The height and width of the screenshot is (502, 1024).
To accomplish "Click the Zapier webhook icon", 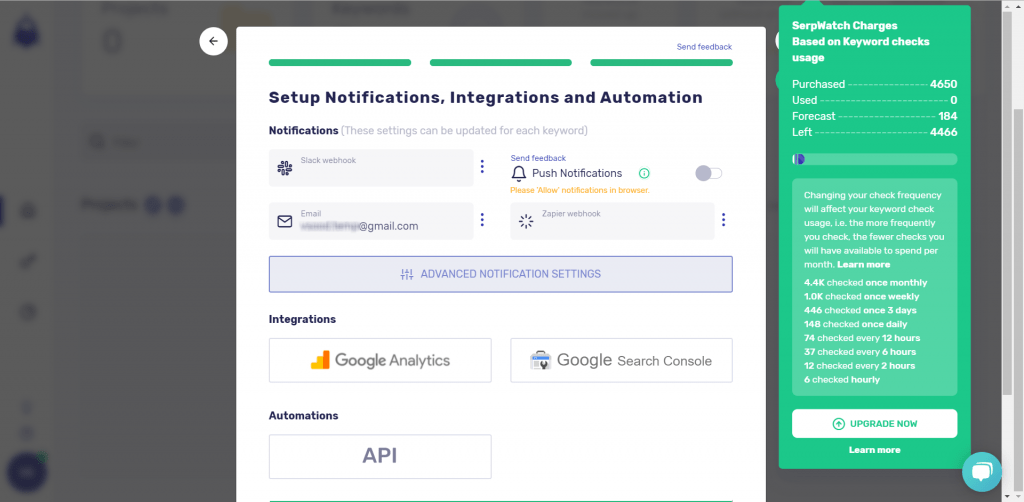I will tap(526, 221).
